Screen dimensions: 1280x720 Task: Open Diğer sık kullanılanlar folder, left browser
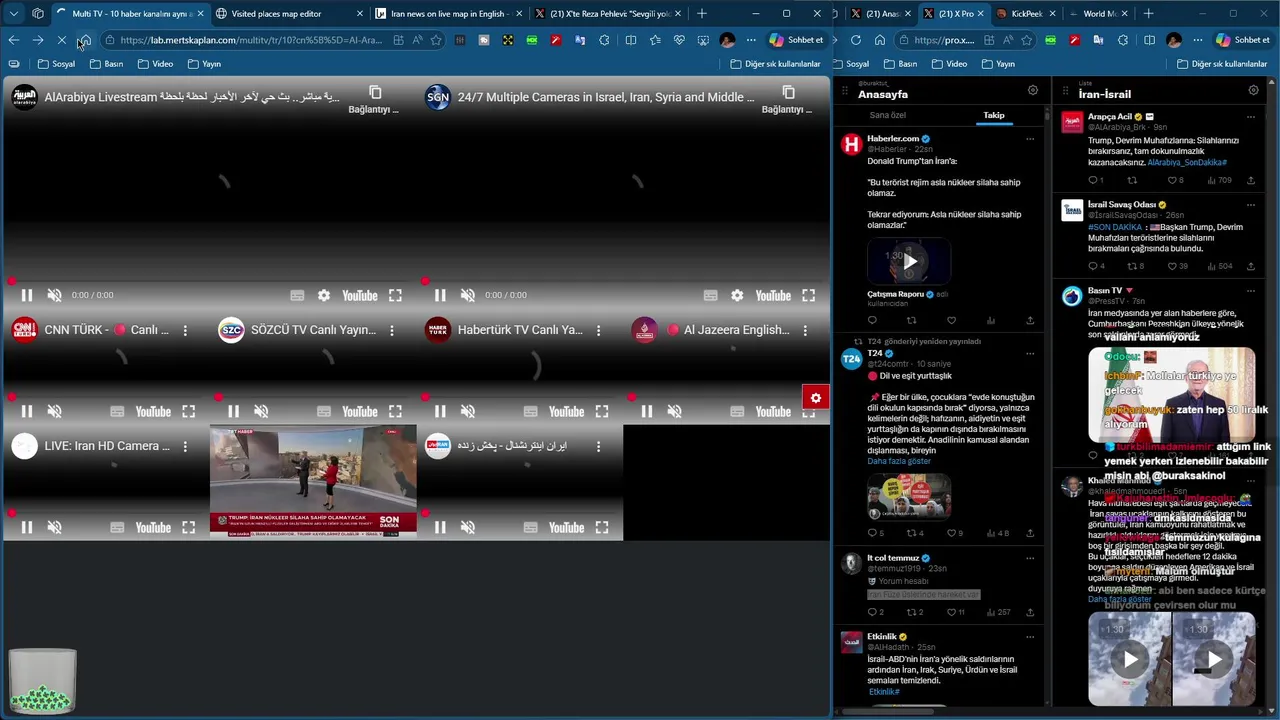pyautogui.click(x=775, y=64)
